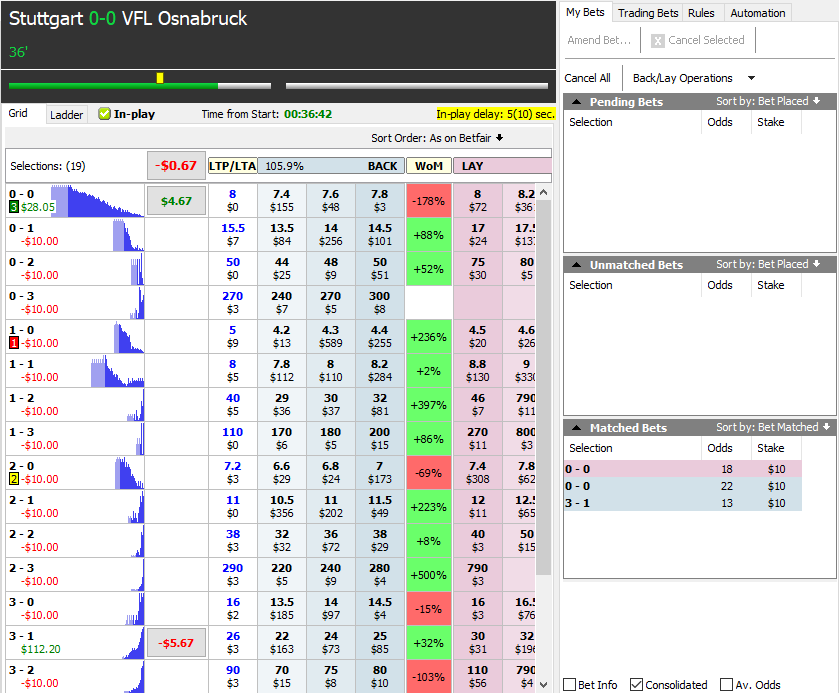
Task: Click the Cancel Selected X icon
Action: point(658,41)
